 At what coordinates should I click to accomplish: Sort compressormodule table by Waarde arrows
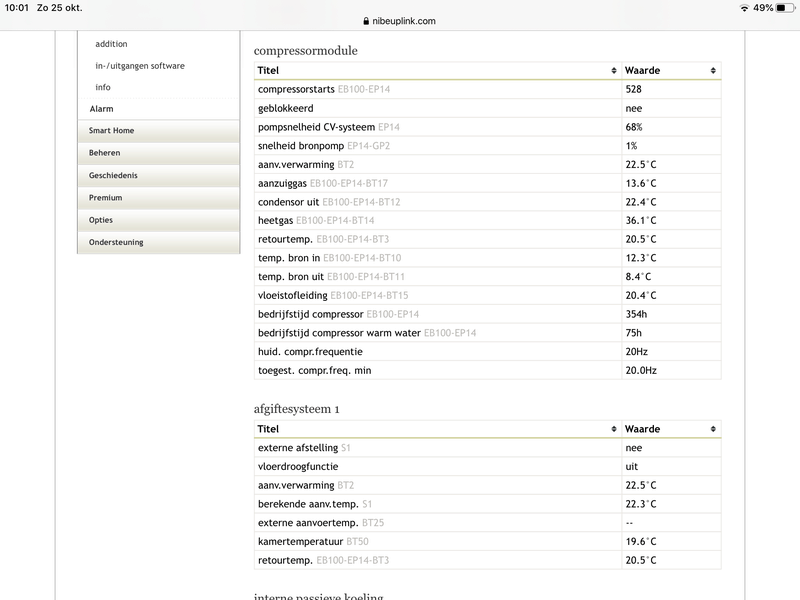pos(713,71)
